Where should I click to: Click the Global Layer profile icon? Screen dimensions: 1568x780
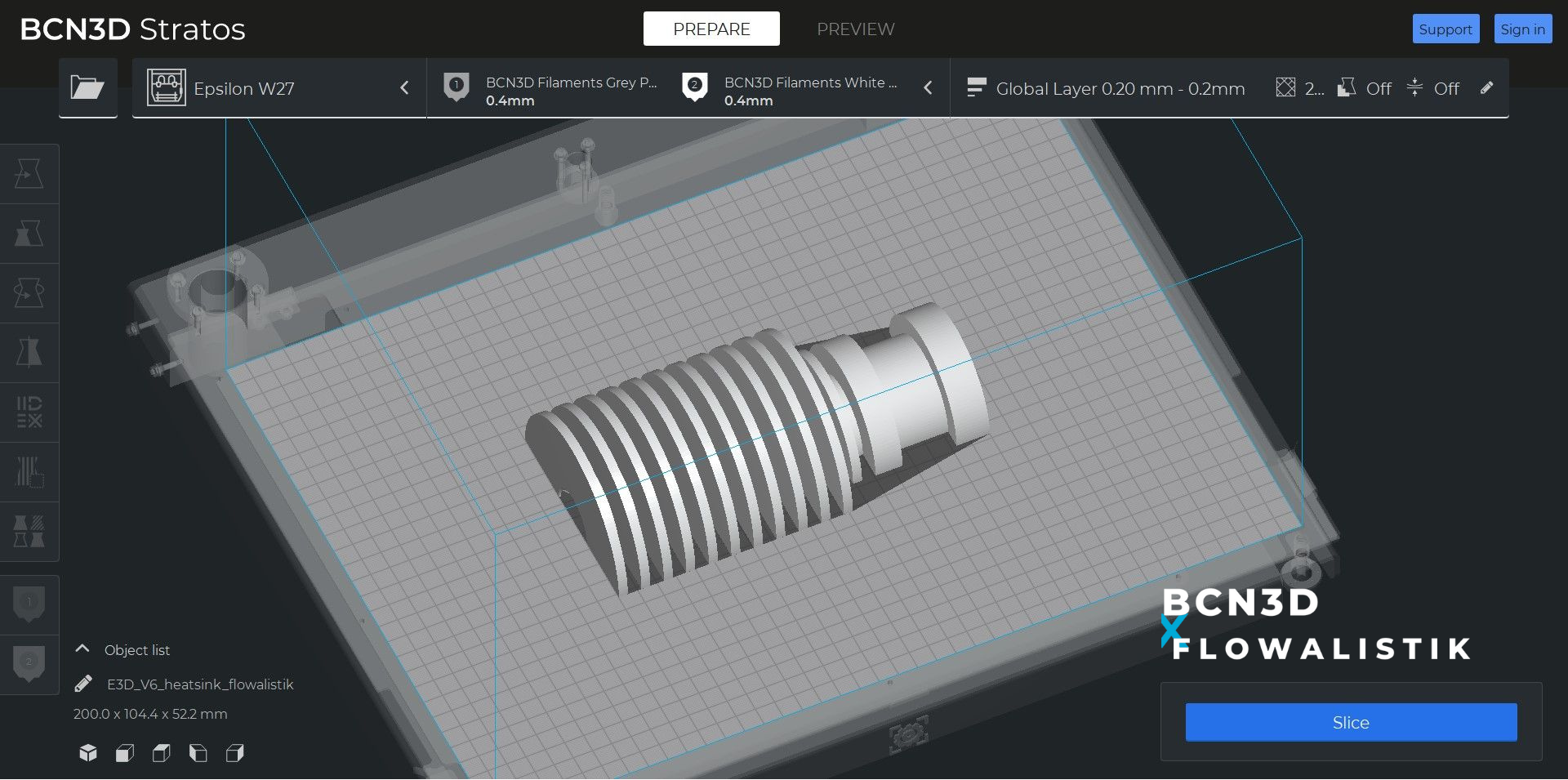point(976,87)
